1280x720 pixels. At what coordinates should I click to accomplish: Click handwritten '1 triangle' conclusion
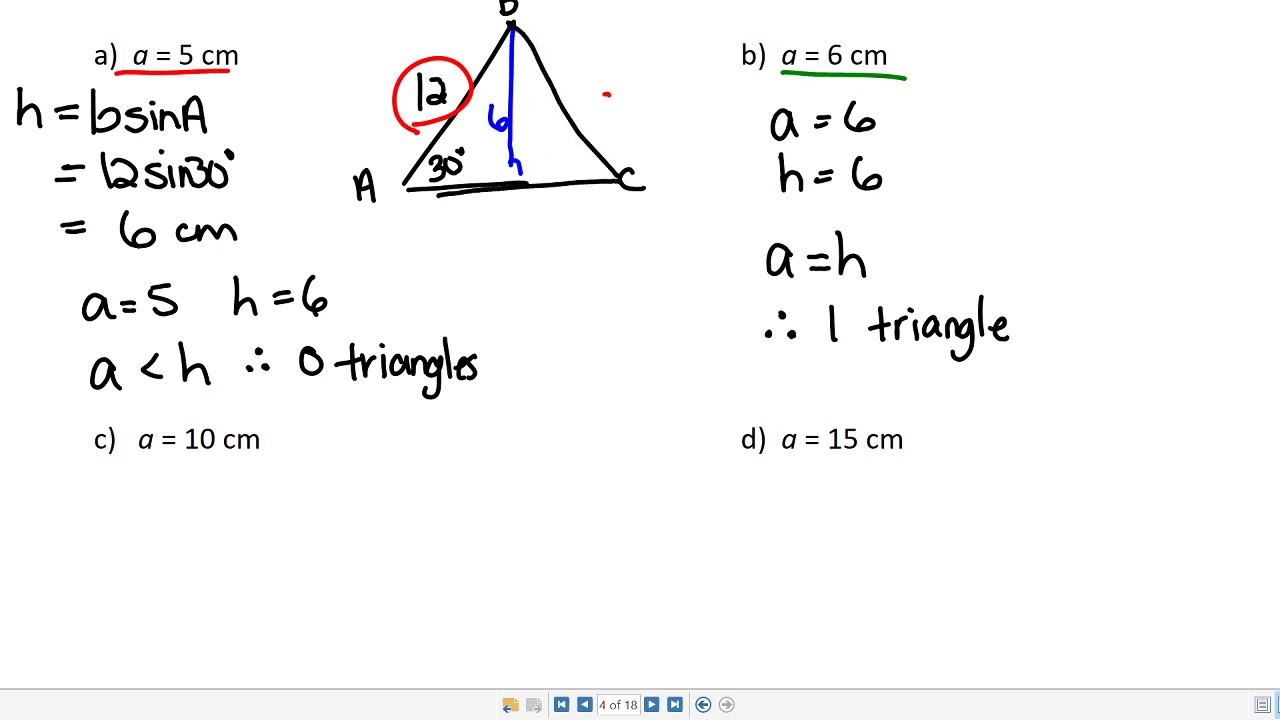(x=917, y=326)
